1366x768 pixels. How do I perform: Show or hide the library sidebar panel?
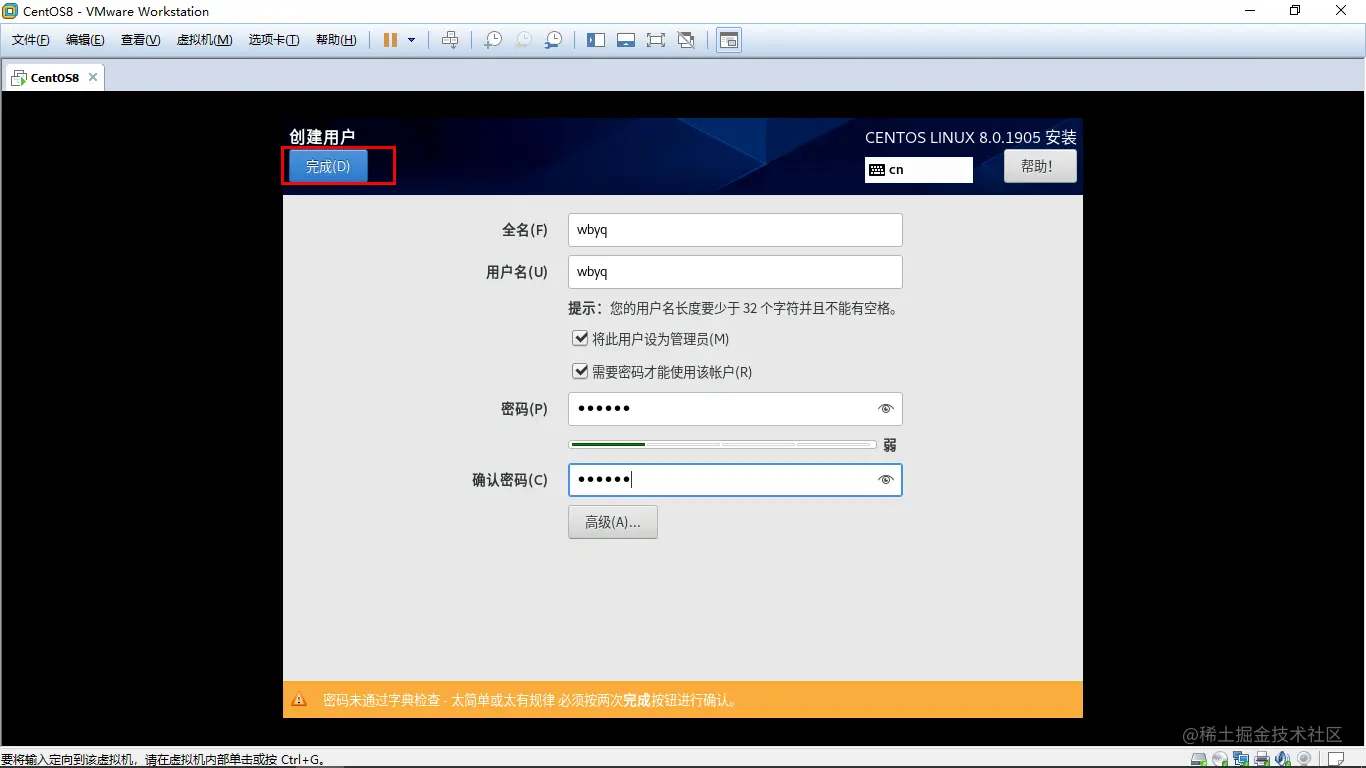click(596, 40)
